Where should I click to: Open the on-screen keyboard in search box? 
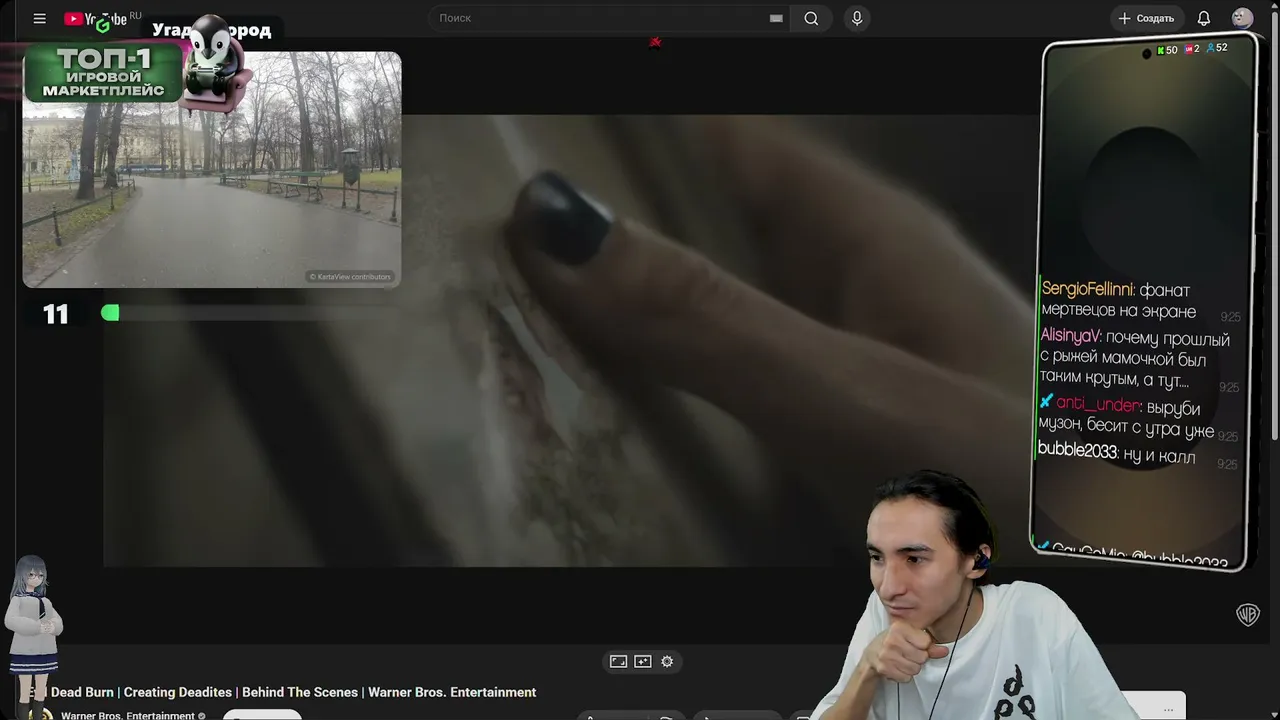(x=776, y=18)
